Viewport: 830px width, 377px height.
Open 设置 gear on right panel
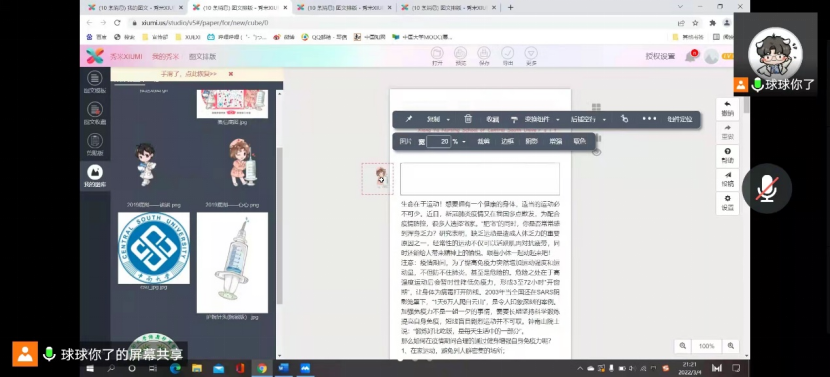pyautogui.click(x=728, y=203)
